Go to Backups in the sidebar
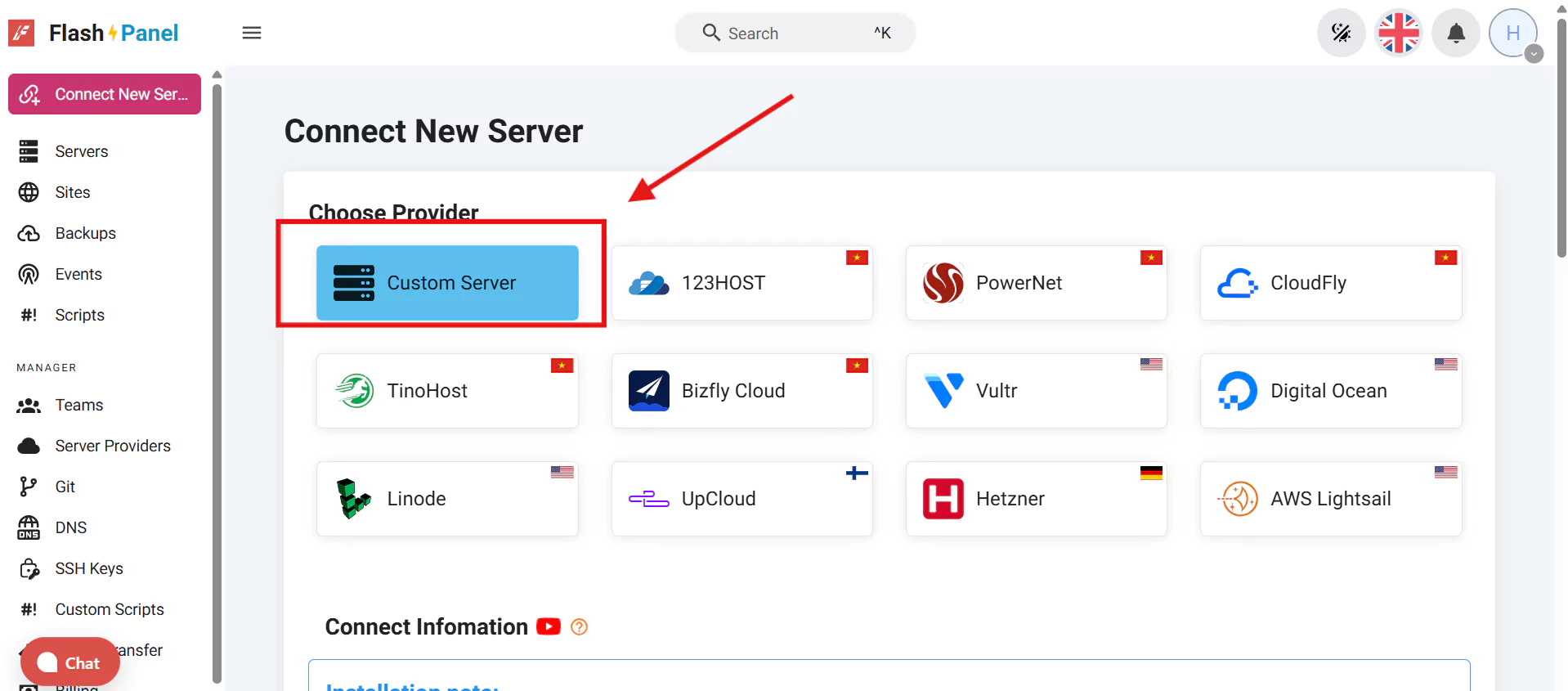The width and height of the screenshot is (1568, 691). pyautogui.click(x=85, y=233)
